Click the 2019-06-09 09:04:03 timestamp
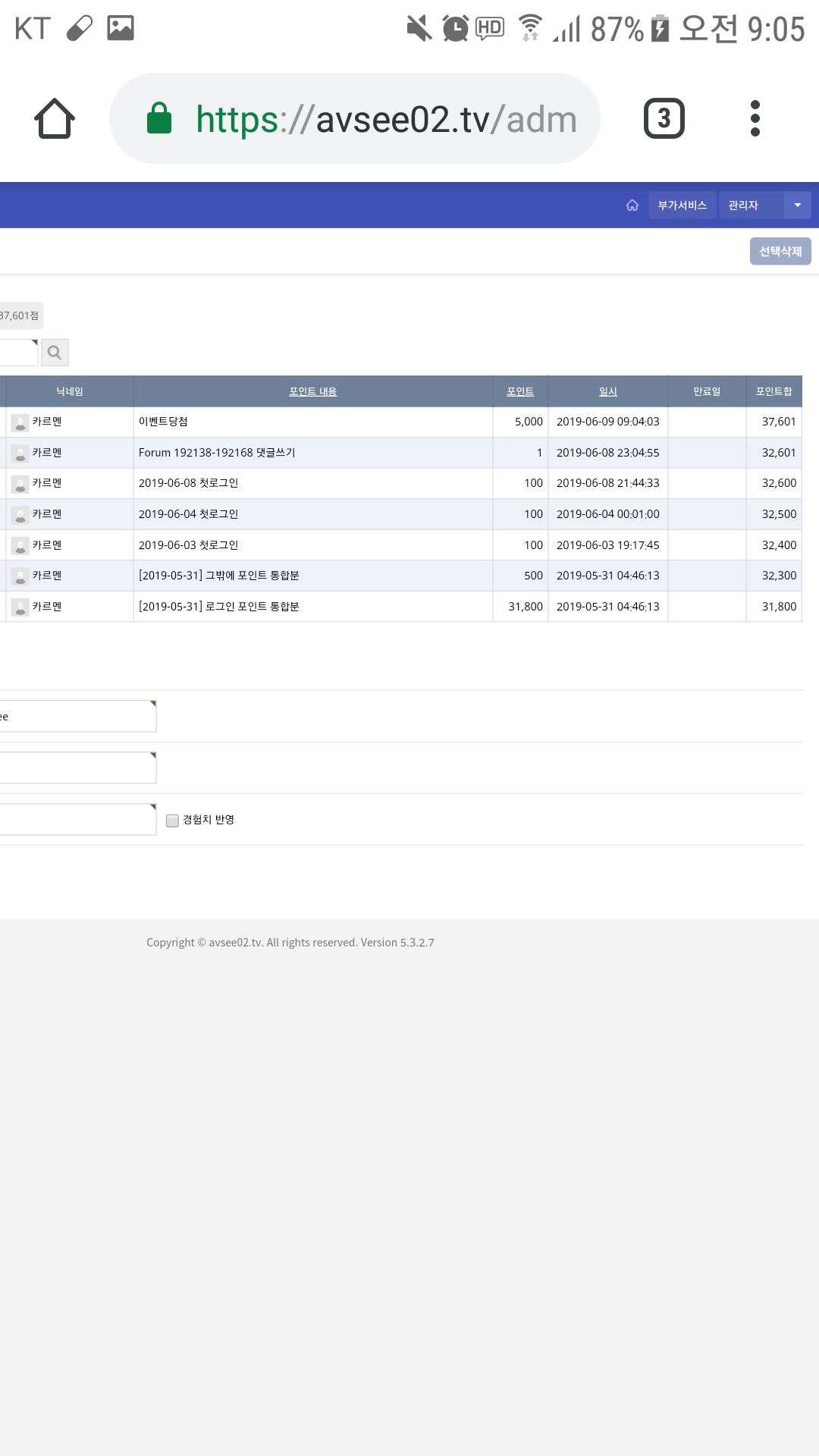This screenshot has height=1456, width=819. pos(608,422)
